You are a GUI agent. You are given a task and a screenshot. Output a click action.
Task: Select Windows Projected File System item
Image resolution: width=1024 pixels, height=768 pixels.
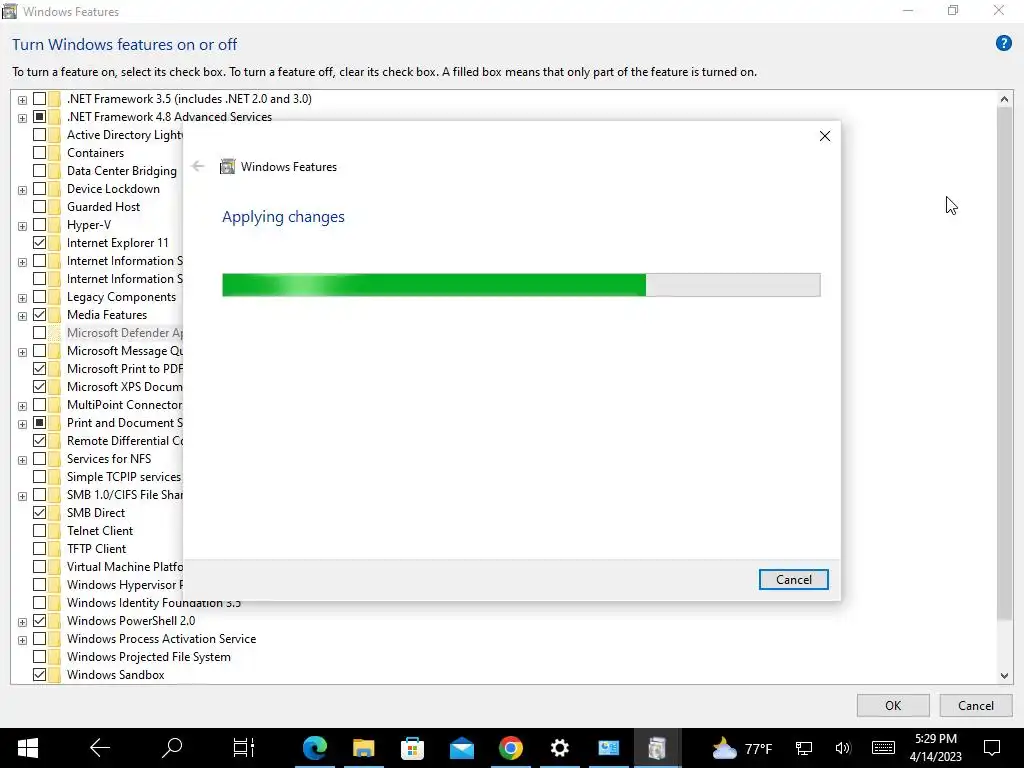click(x=148, y=657)
